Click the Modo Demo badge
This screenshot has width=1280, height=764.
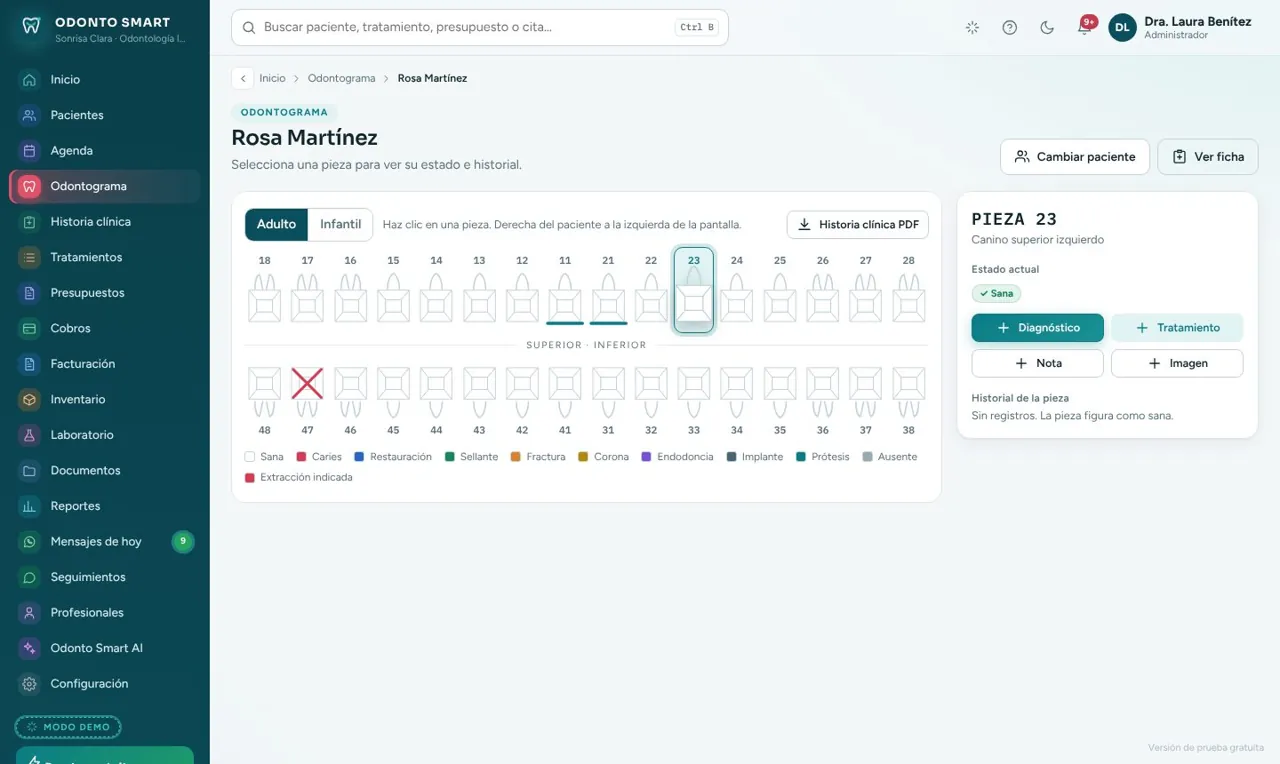[x=68, y=727]
